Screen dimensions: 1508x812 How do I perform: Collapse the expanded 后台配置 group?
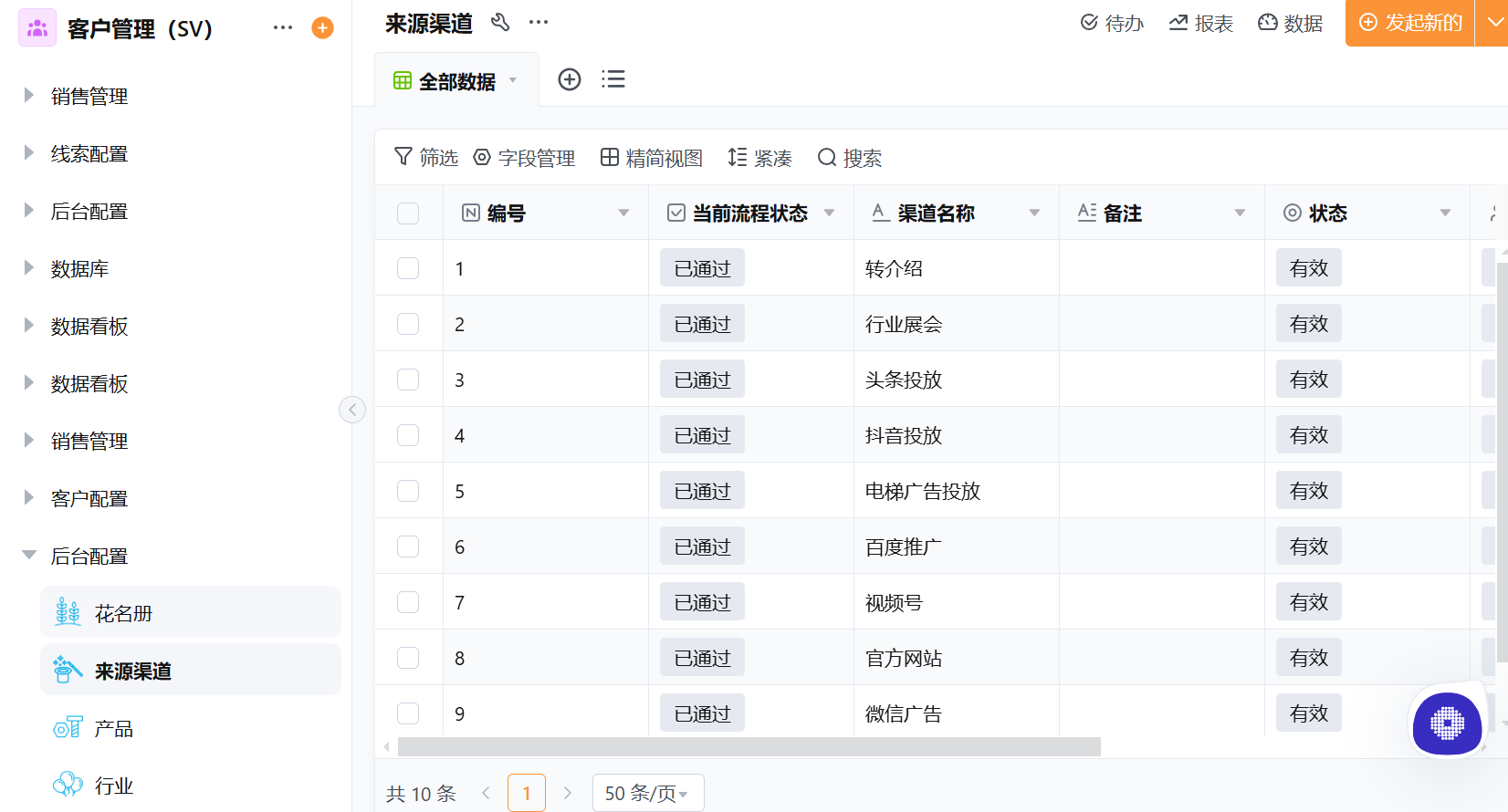[28, 555]
